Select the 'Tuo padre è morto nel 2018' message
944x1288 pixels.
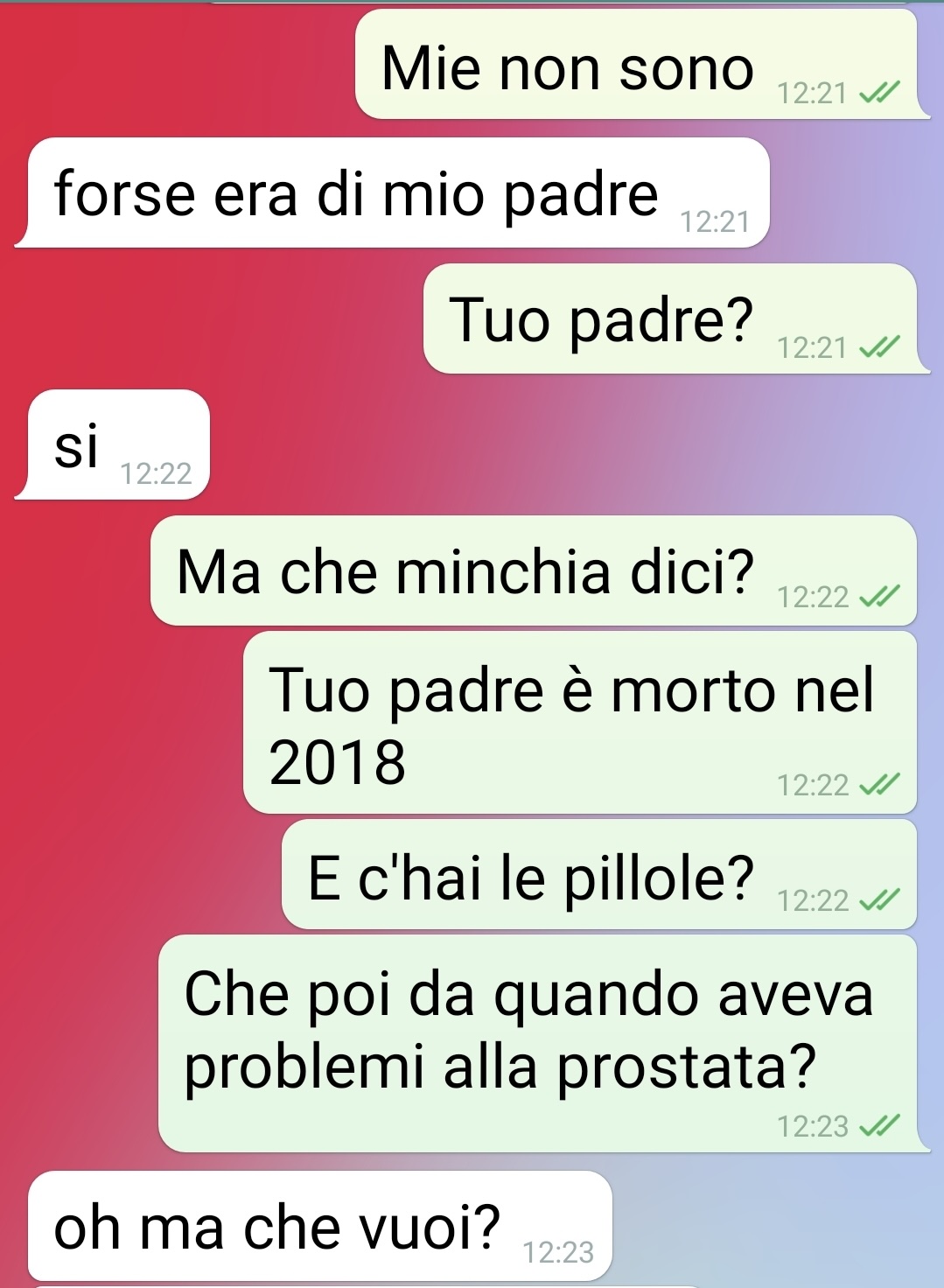[580, 723]
